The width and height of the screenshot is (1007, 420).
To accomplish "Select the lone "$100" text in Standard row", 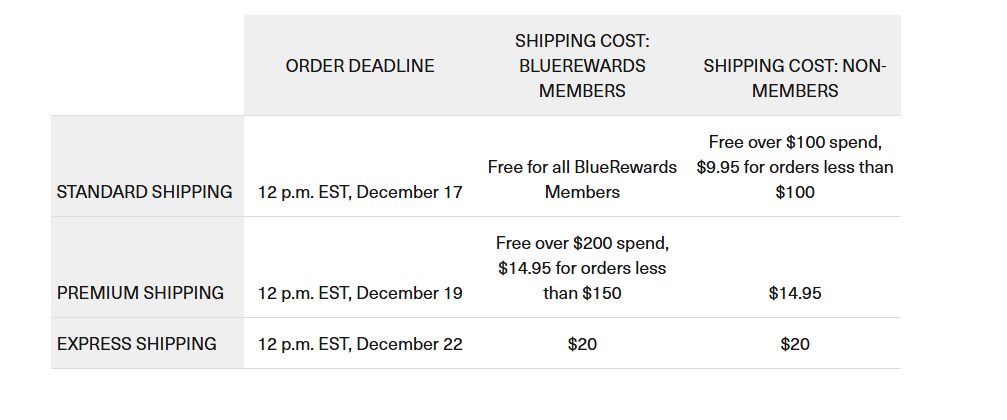I will [795, 192].
